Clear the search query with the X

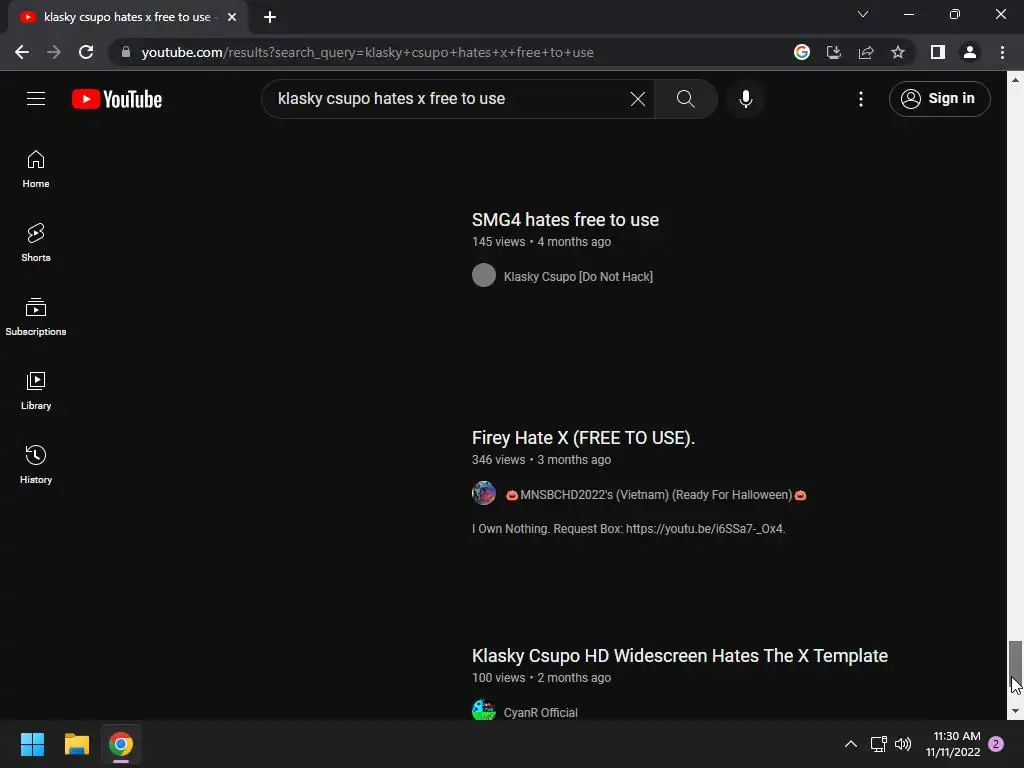coord(637,99)
